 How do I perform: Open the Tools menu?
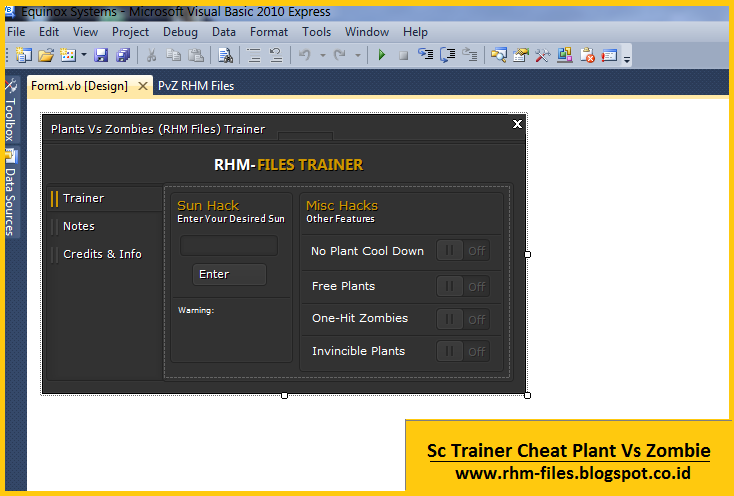coord(316,32)
